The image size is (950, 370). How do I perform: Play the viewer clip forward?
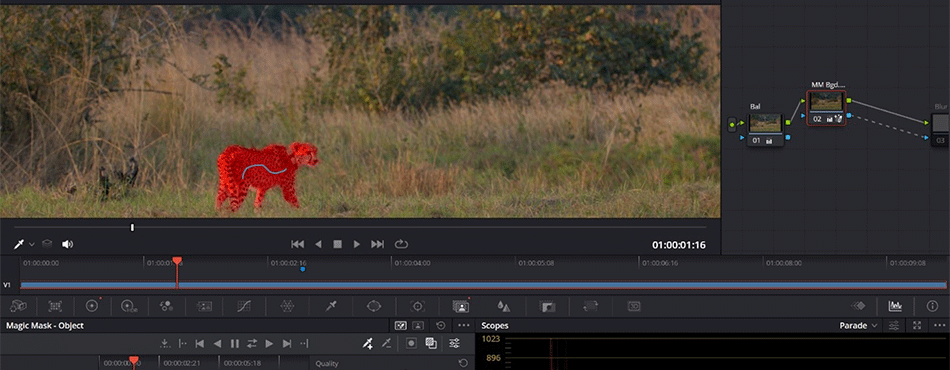pos(357,244)
